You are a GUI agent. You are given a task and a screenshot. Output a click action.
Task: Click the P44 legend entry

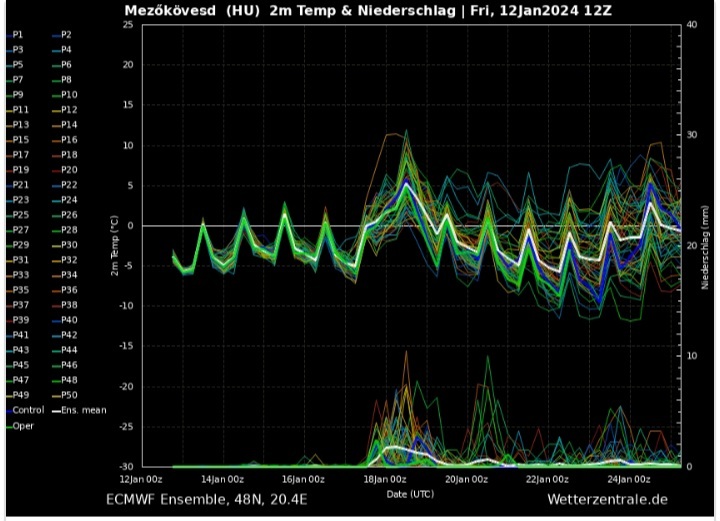point(68,350)
